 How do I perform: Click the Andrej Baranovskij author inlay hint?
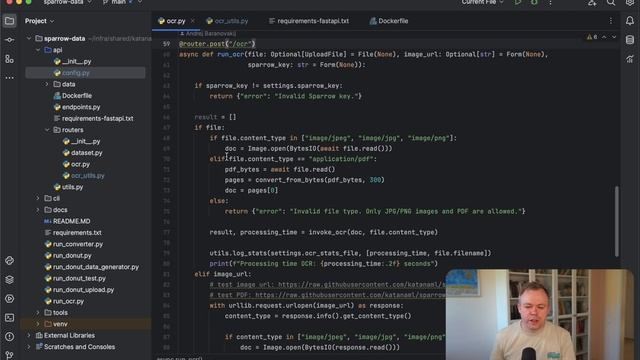click(208, 33)
